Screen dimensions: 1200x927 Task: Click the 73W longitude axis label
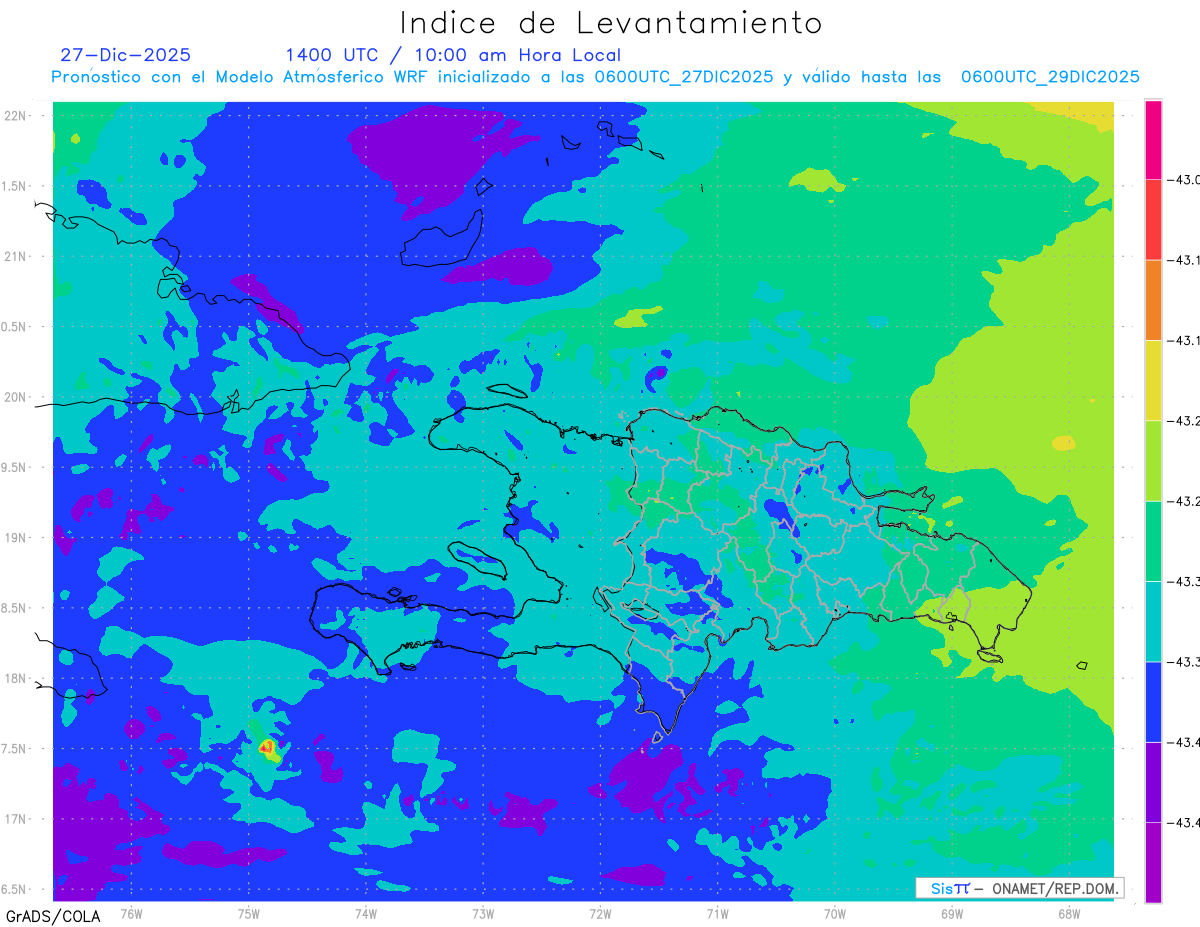(483, 913)
